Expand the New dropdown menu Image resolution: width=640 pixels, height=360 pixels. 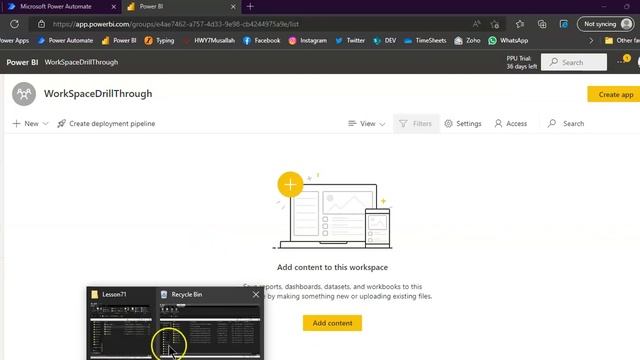(31, 124)
